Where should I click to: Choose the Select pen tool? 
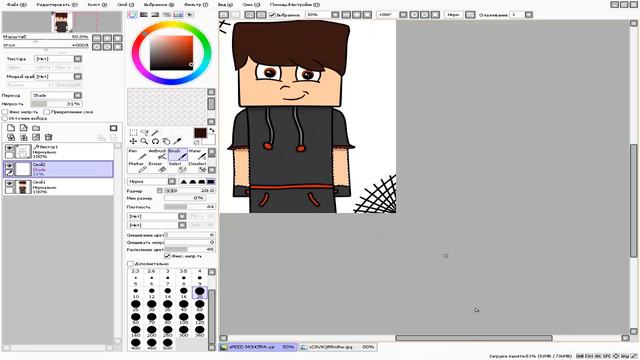(178, 167)
